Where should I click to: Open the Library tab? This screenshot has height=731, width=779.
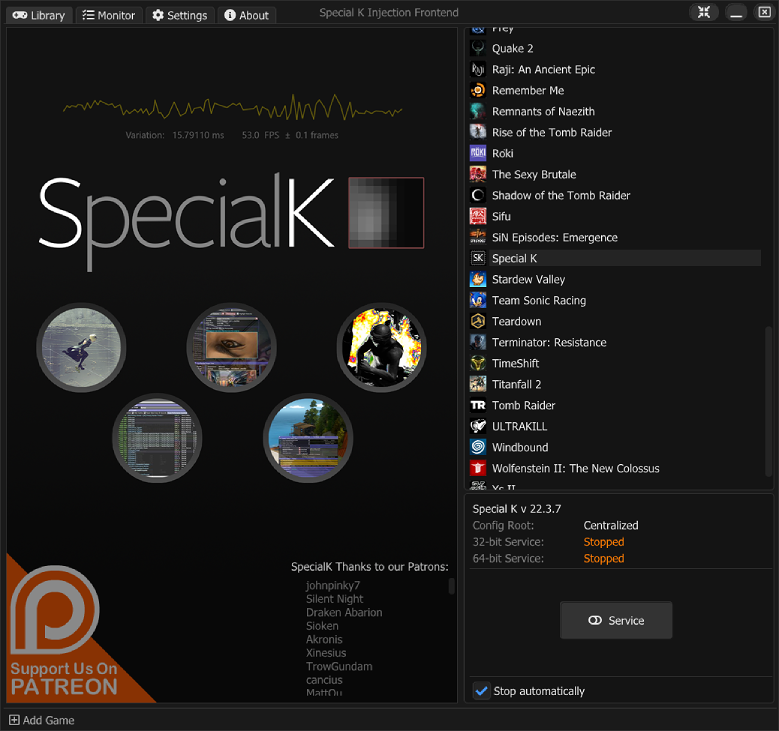(39, 15)
